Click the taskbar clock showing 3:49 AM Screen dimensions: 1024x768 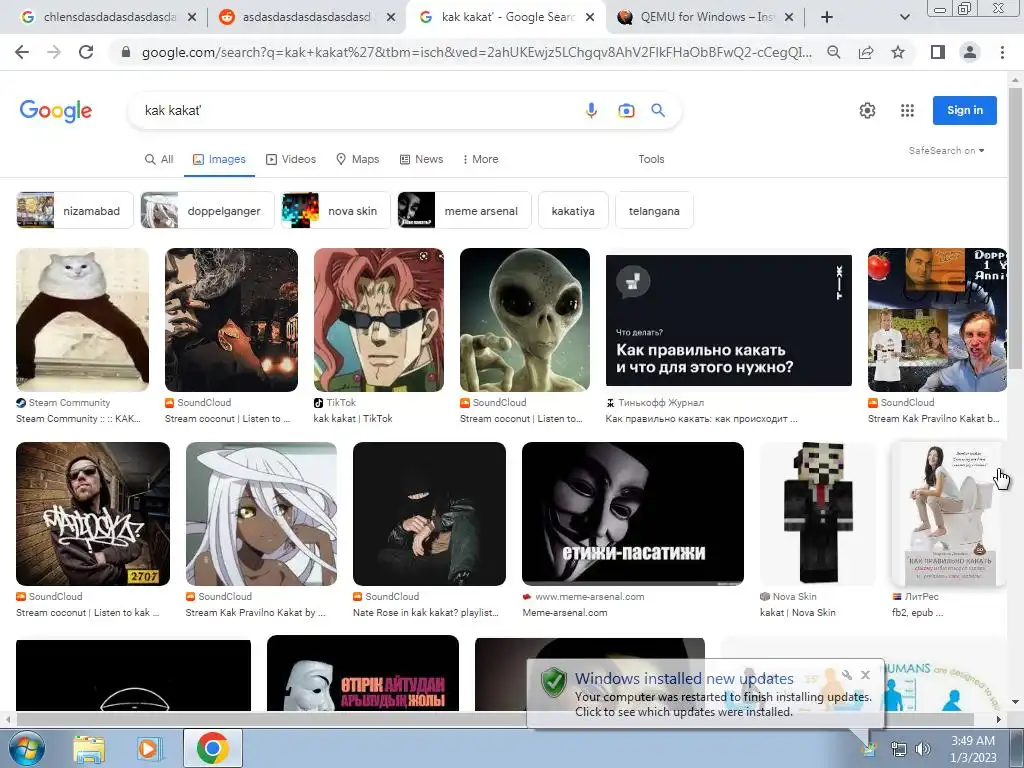point(973,749)
